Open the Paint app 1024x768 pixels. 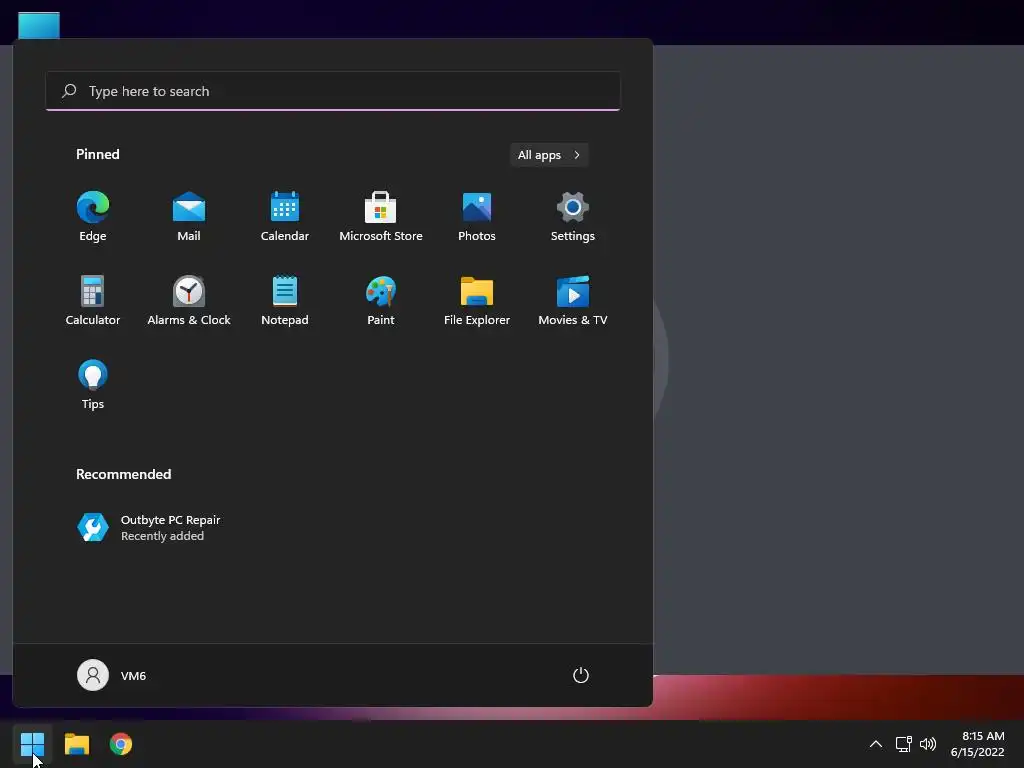[x=381, y=300]
